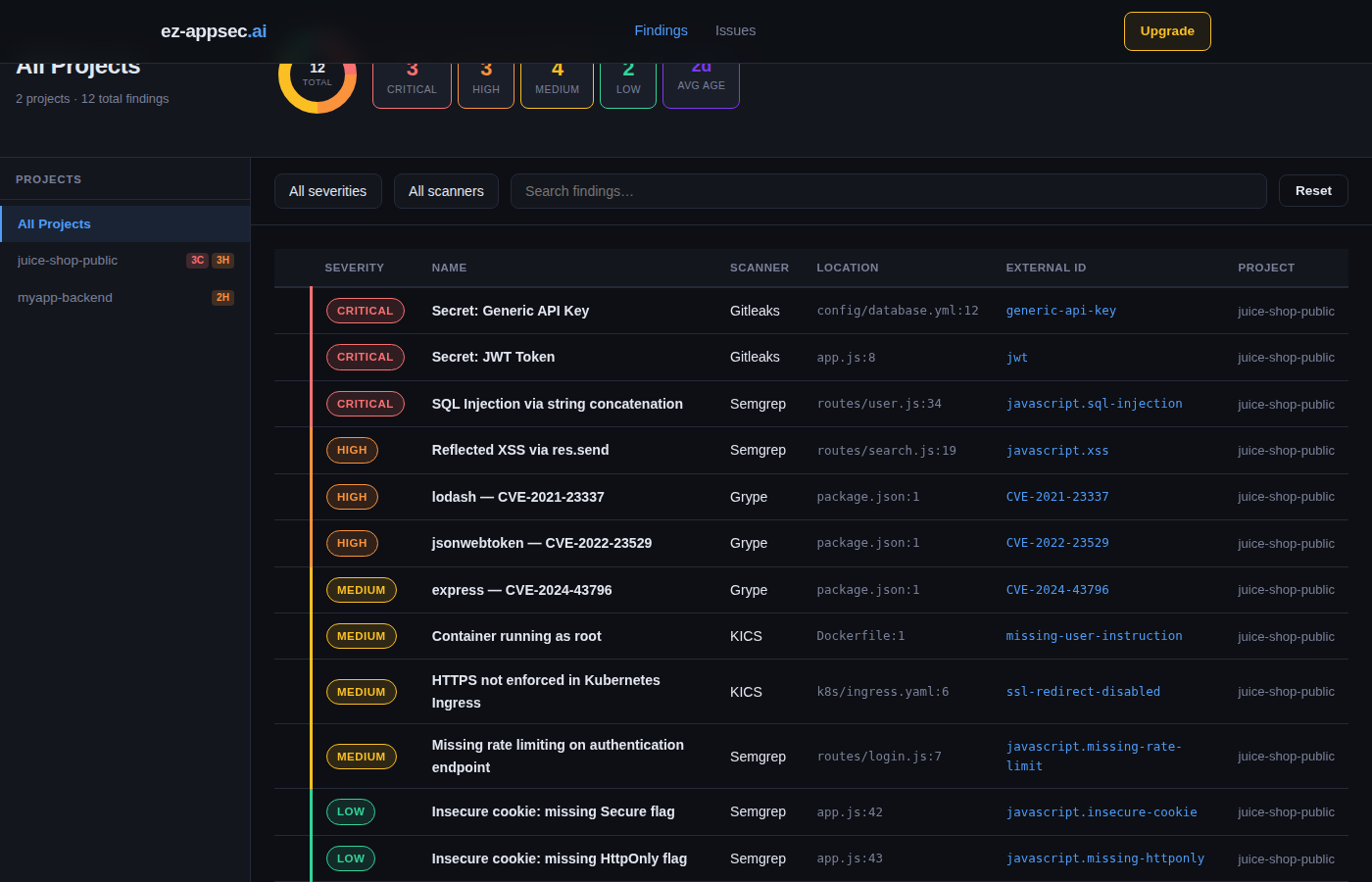Click the 2H badge beside myapp-backend

tap(222, 298)
